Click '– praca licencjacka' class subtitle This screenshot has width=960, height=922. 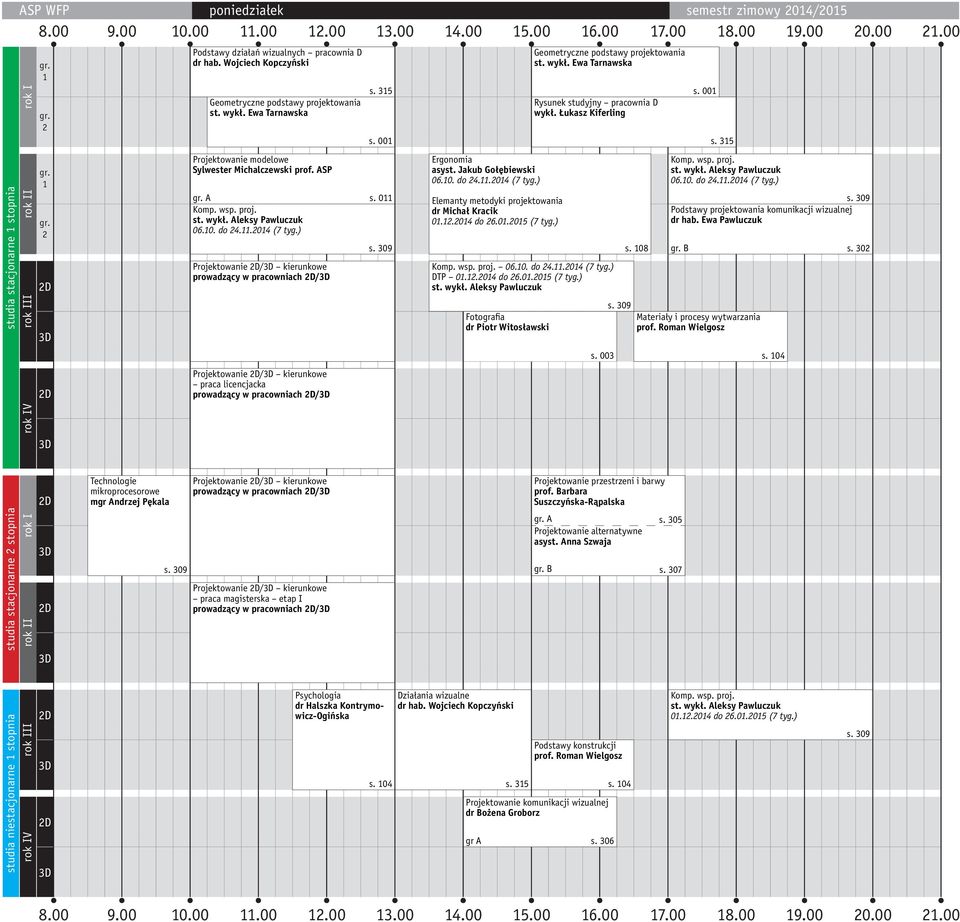229,384
